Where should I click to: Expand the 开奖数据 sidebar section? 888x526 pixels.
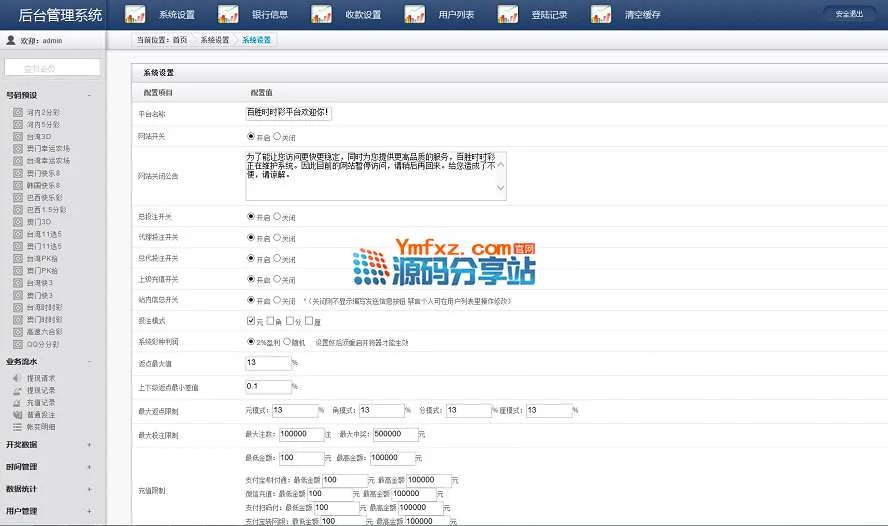[88, 444]
